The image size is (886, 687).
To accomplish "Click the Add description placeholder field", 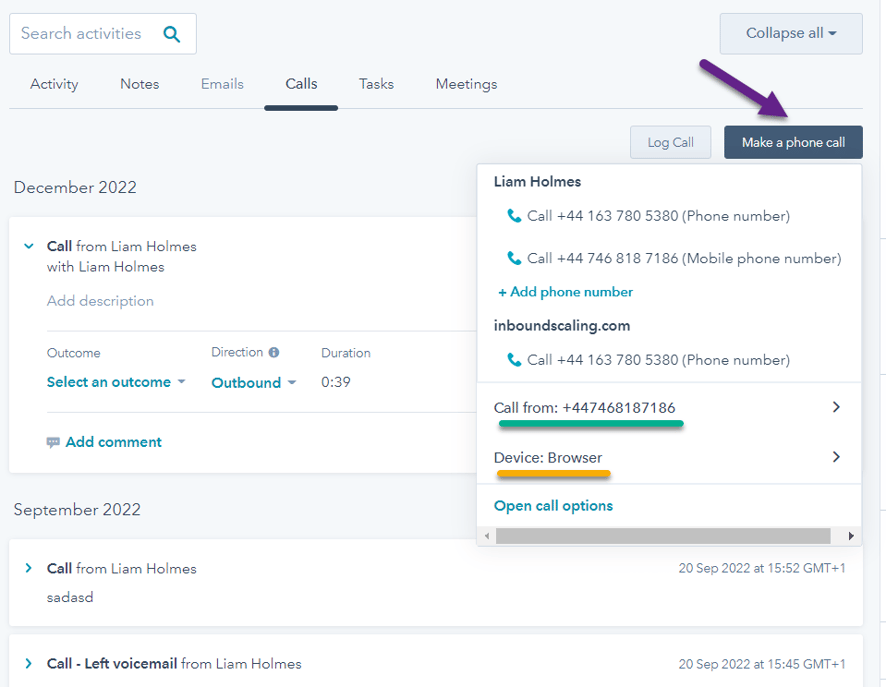I will (100, 301).
